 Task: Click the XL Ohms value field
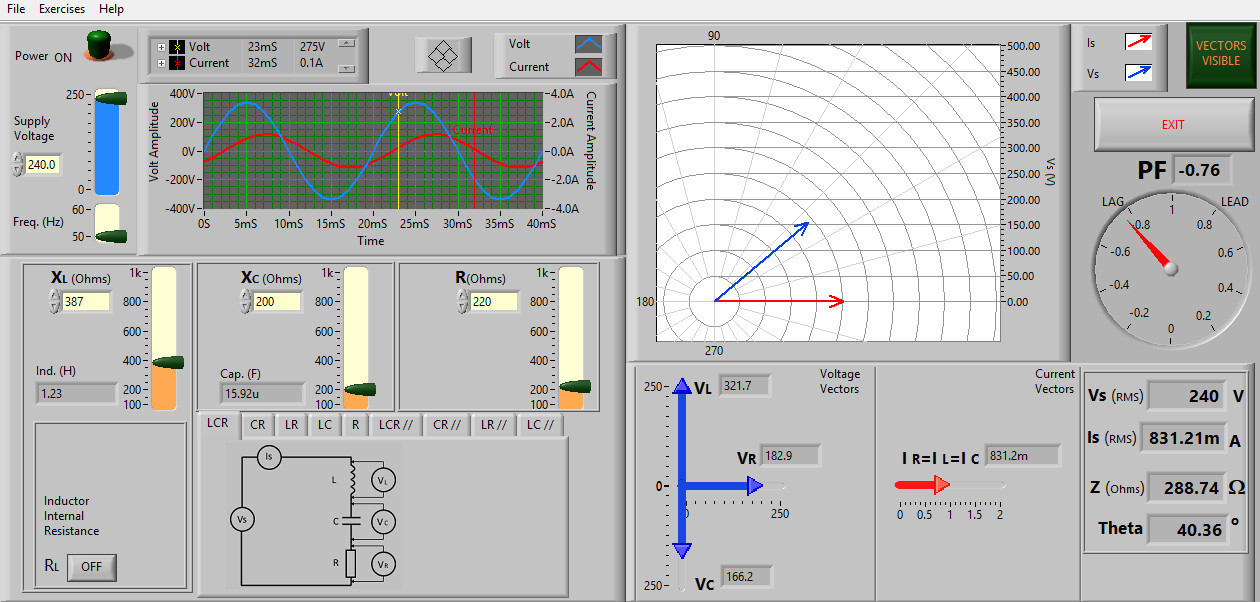point(84,301)
